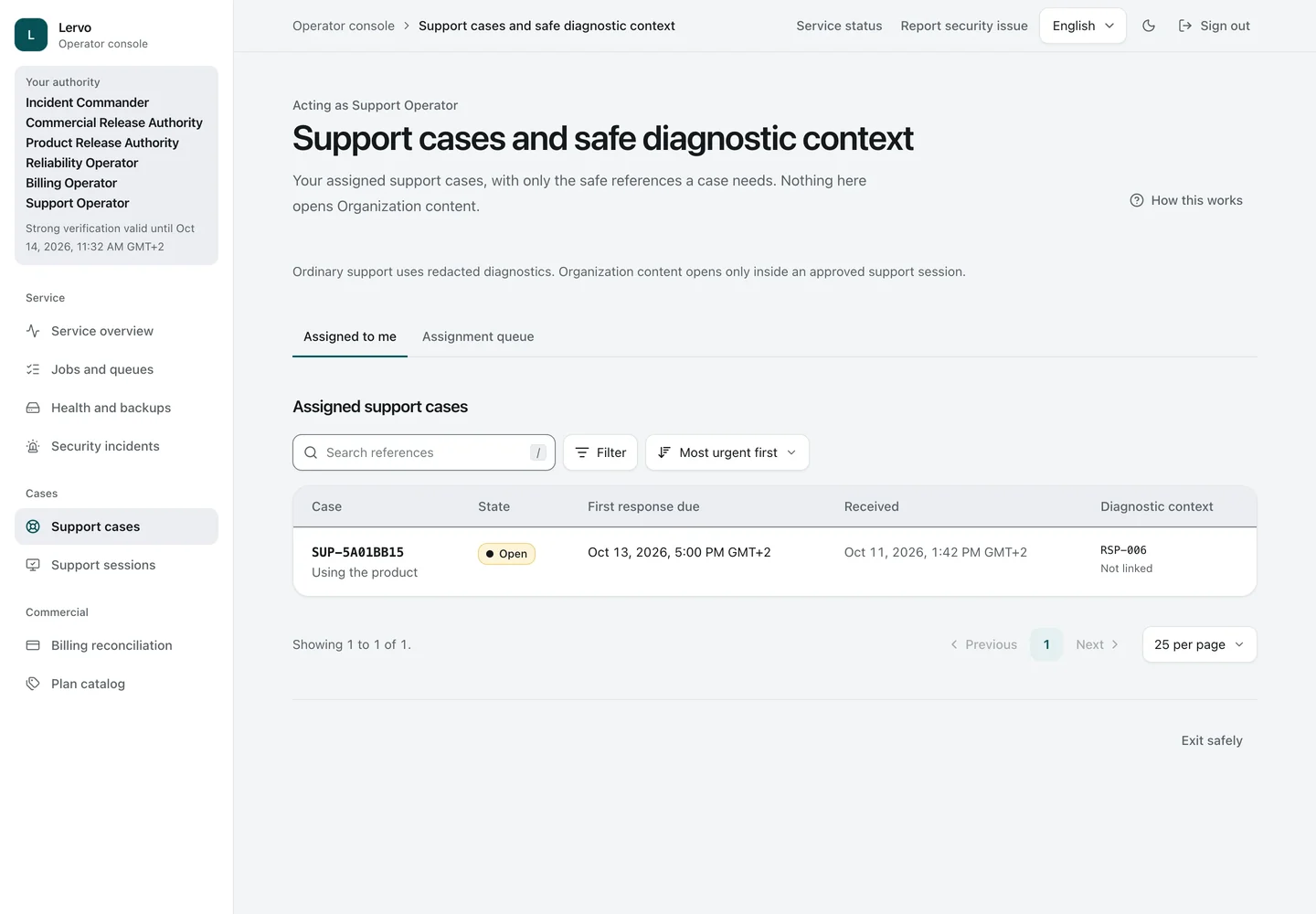Click the Diagnostic context column header
Screen dimensions: 1316x914
1157,506
